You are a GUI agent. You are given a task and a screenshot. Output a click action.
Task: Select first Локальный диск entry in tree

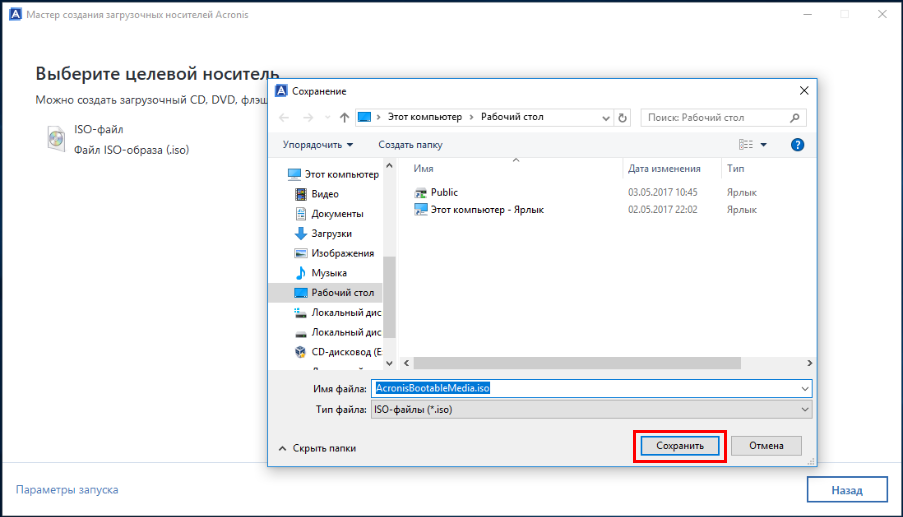pos(337,313)
